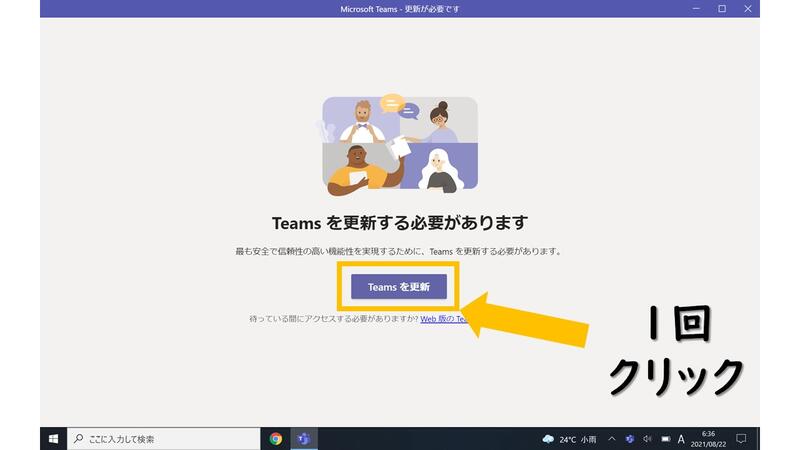Maximize the Microsoft Teams window
Image resolution: width=800 pixels, height=450 pixels.
[721, 9]
